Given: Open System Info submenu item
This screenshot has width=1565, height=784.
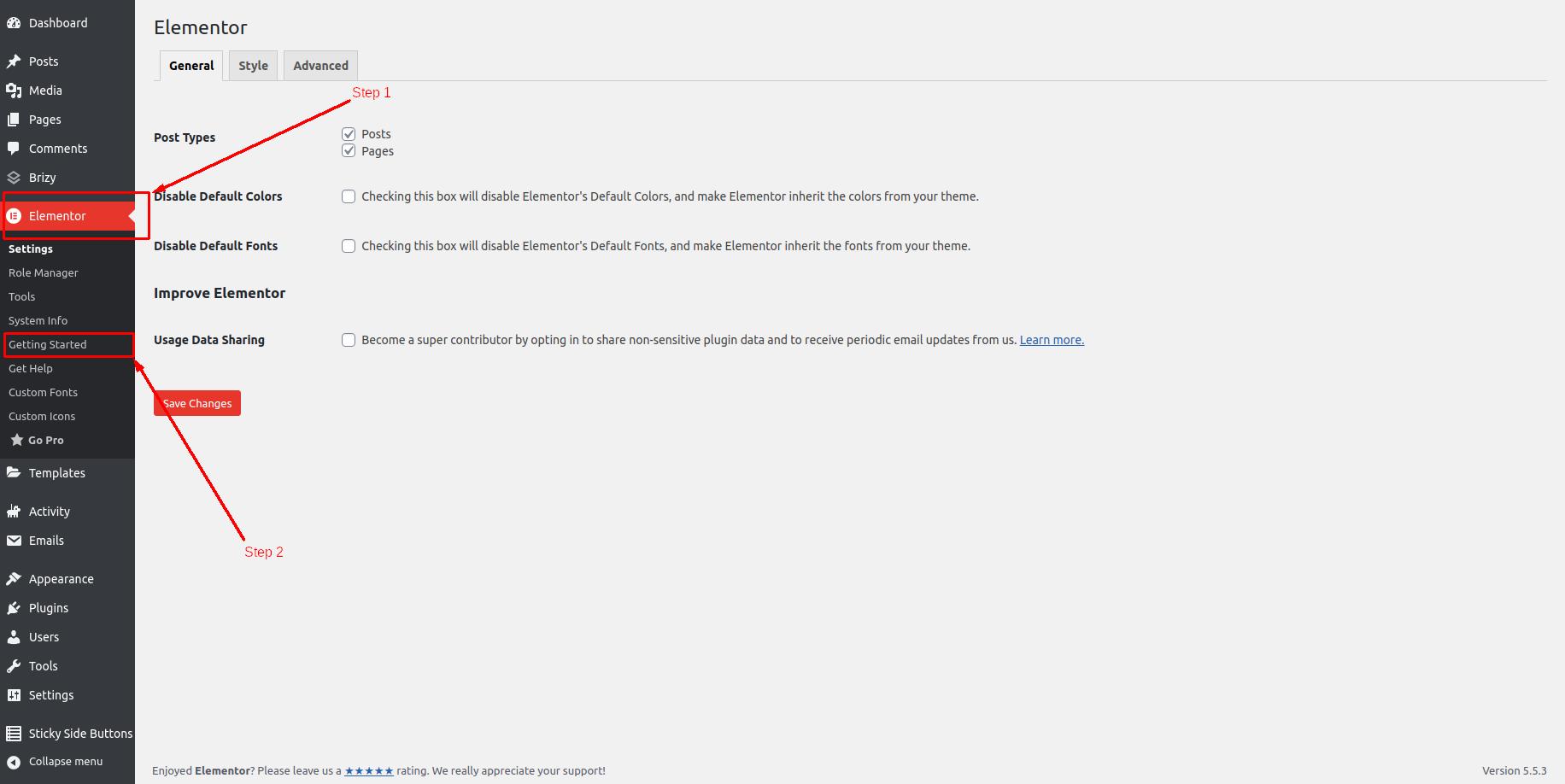Looking at the screenshot, I should coord(38,320).
